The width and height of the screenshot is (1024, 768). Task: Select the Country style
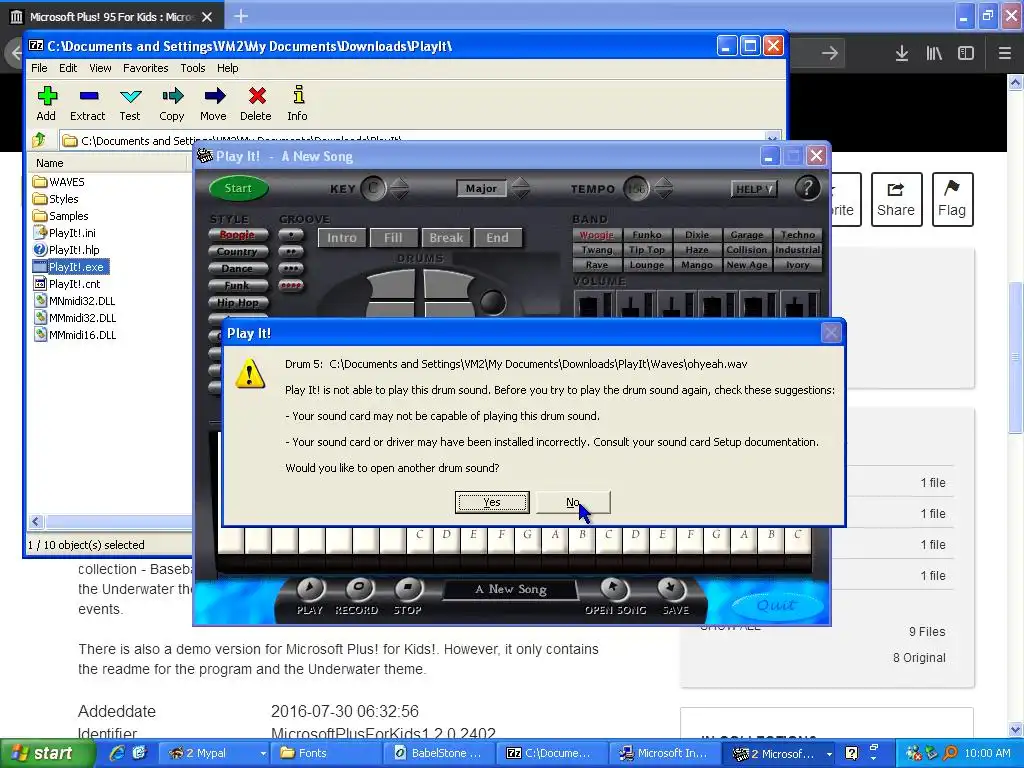tap(238, 251)
